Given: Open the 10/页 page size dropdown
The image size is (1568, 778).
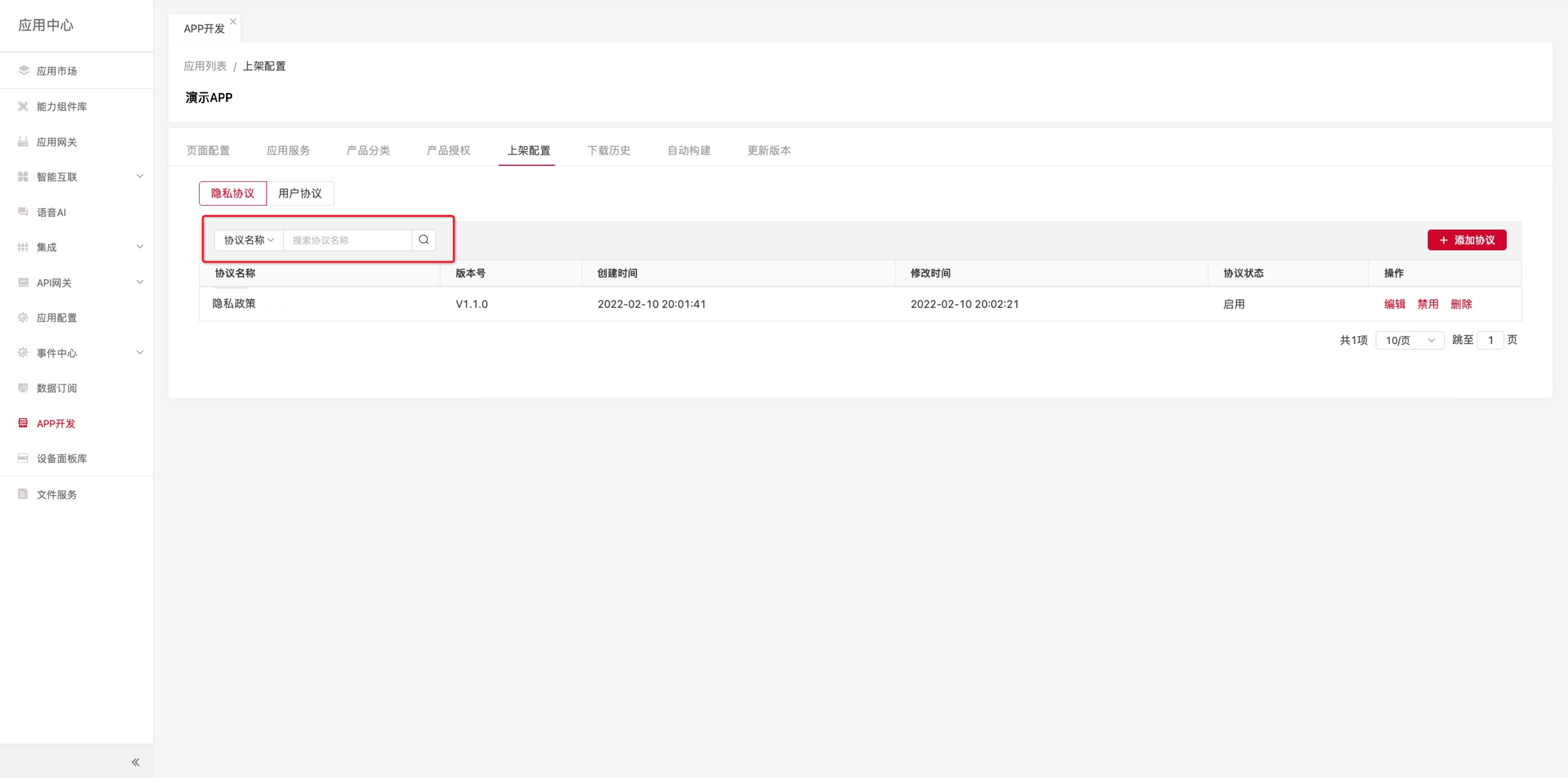Looking at the screenshot, I should point(1409,340).
